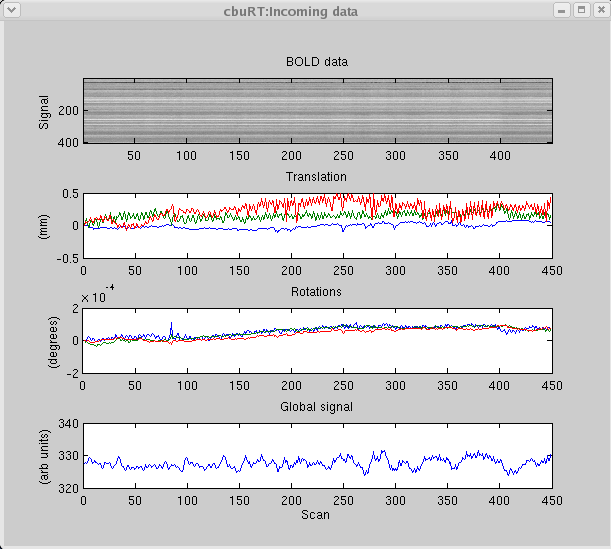611x549 pixels.
Task: Click inside the Translation plot area
Action: (316, 240)
